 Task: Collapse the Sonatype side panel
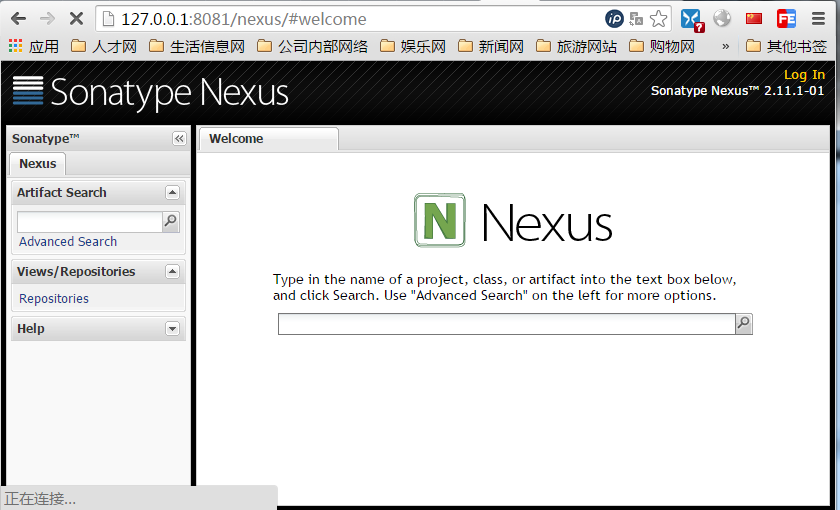point(179,139)
